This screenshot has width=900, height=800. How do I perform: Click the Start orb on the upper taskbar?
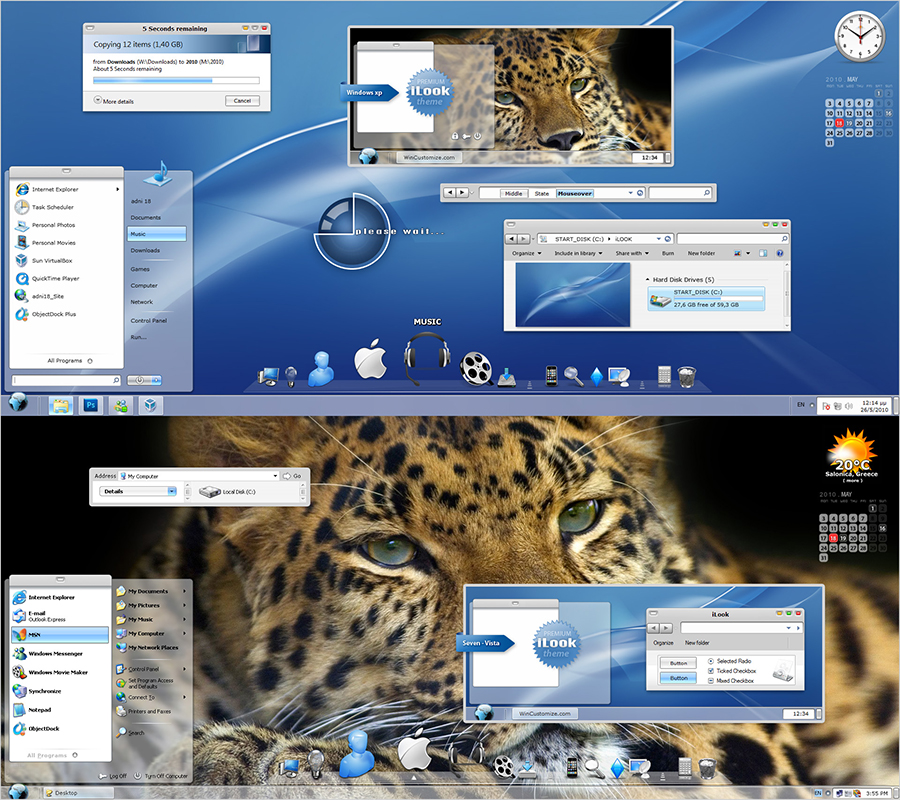point(18,403)
